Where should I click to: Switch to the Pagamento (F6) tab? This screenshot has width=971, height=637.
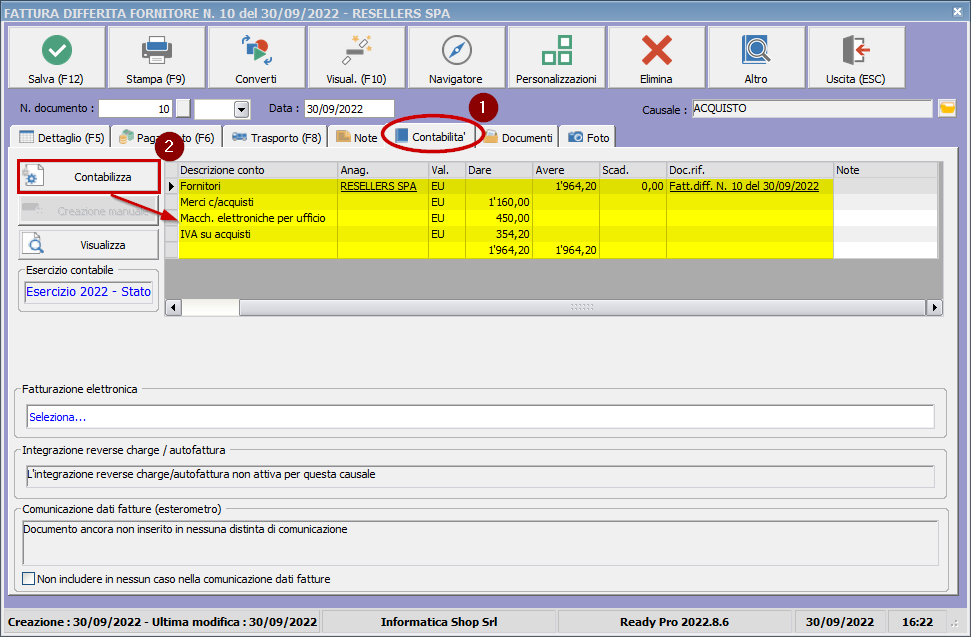pos(167,137)
